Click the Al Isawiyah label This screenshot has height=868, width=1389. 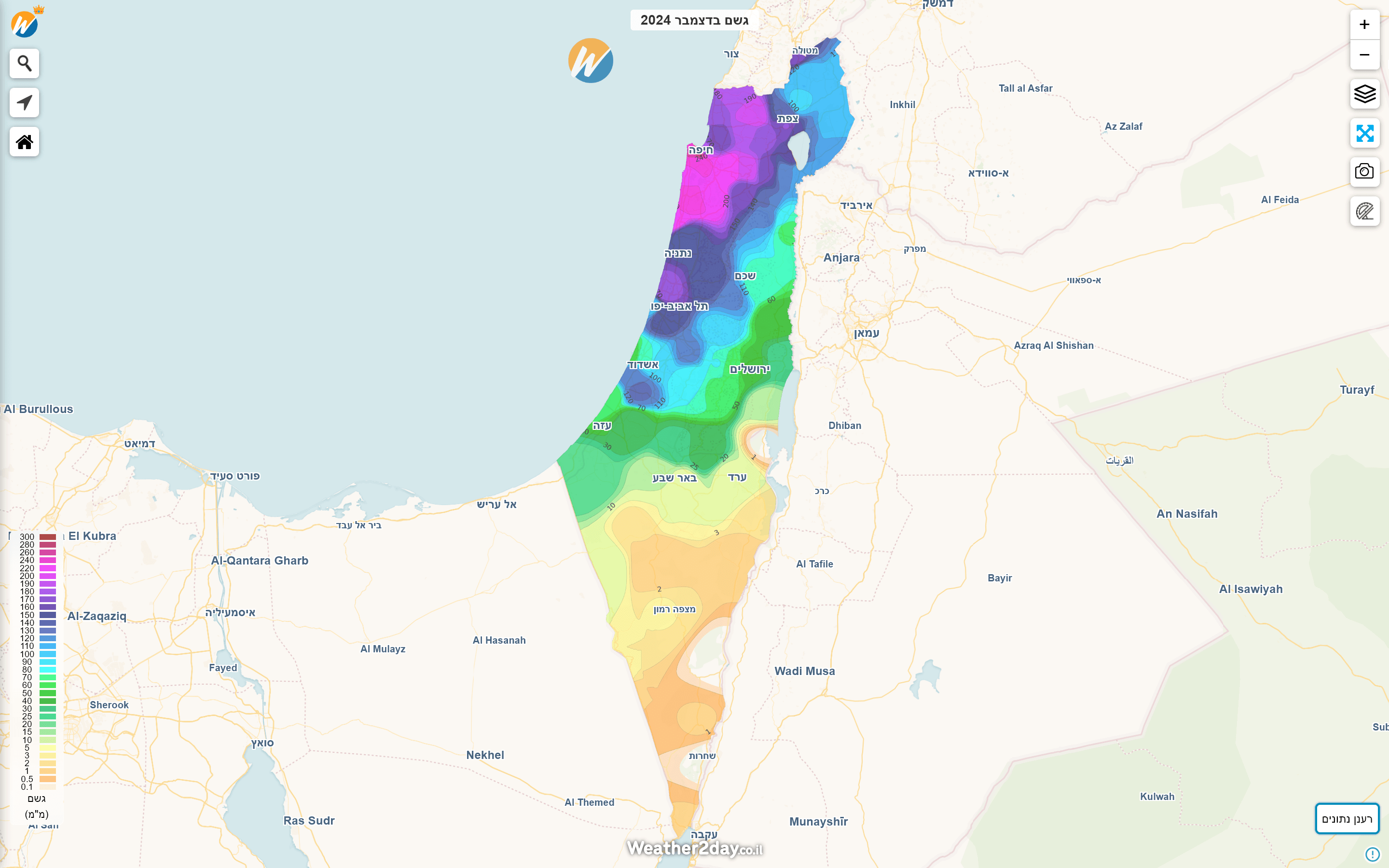[1251, 589]
